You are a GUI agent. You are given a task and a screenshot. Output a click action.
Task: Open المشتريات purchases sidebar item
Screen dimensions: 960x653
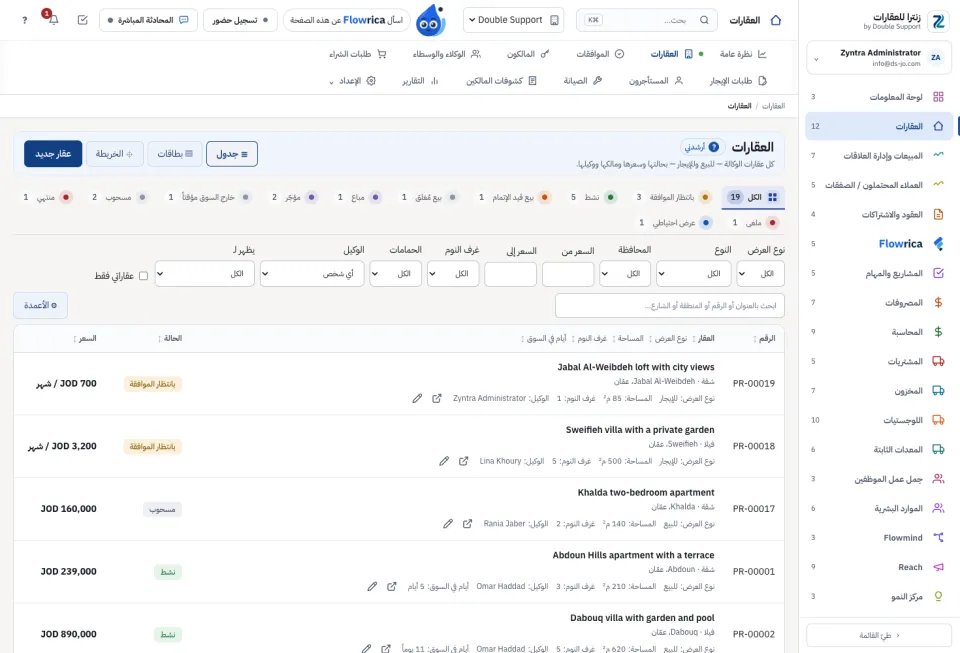pos(879,361)
